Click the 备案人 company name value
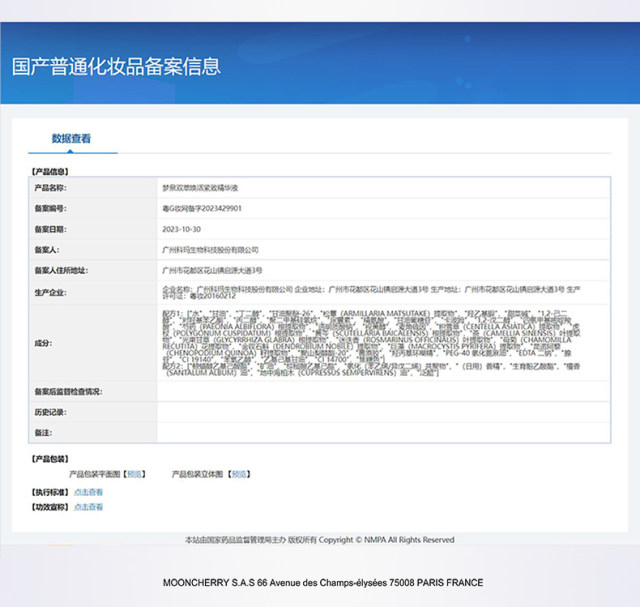 (210, 250)
